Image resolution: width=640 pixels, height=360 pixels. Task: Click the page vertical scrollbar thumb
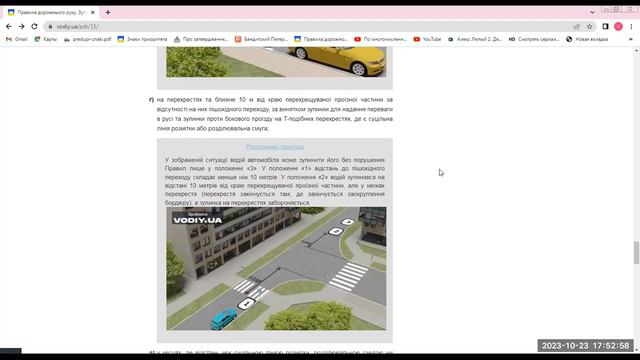tap(636, 253)
